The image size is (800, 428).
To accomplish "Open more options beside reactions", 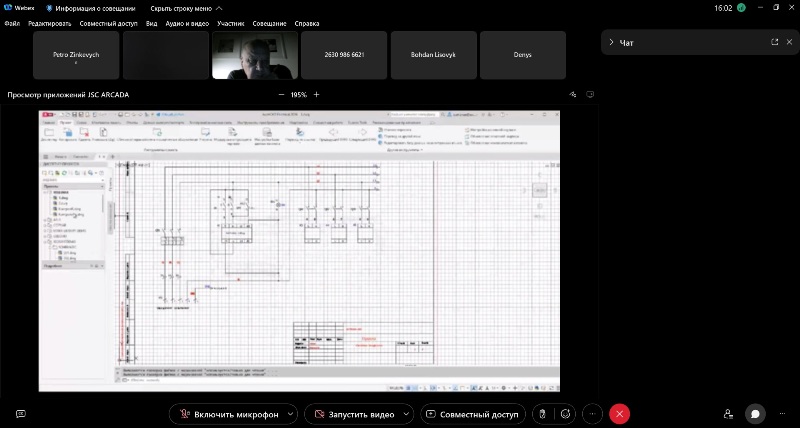I will (592, 414).
